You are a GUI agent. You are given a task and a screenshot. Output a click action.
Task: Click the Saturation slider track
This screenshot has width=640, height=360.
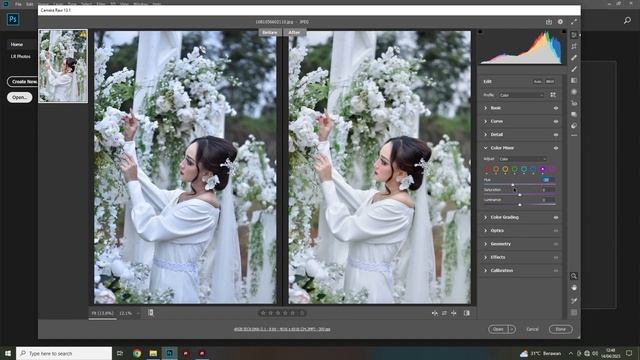520,194
